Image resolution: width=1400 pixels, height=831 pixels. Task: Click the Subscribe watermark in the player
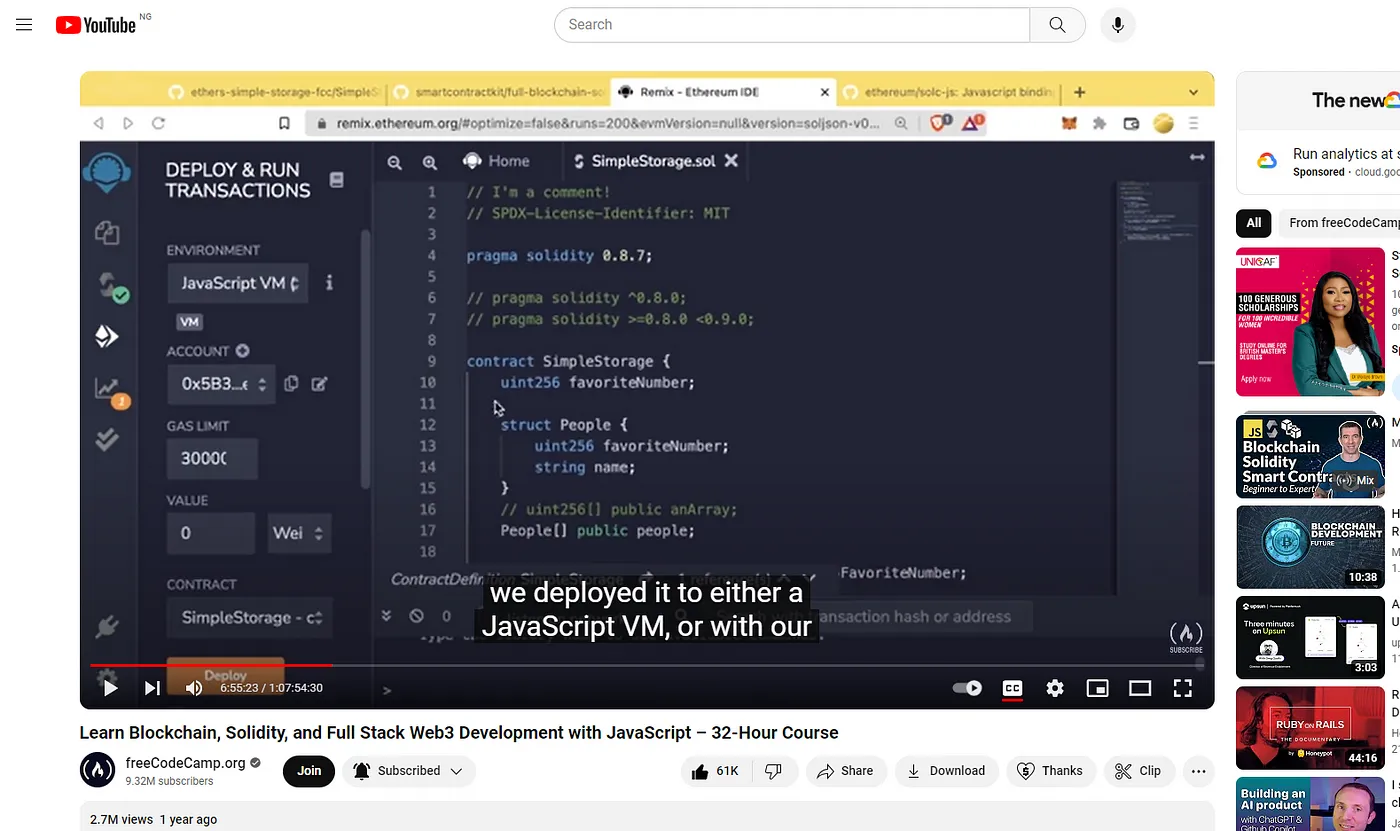pyautogui.click(x=1186, y=636)
